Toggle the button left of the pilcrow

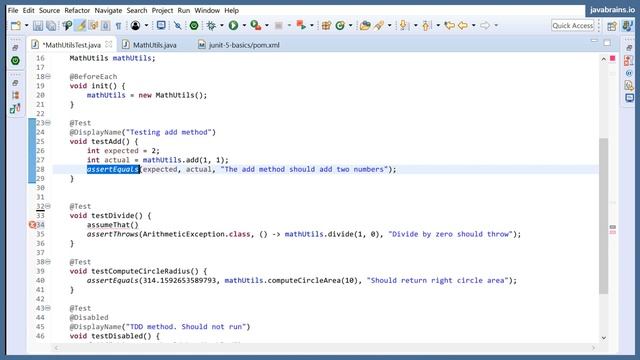click(105, 26)
